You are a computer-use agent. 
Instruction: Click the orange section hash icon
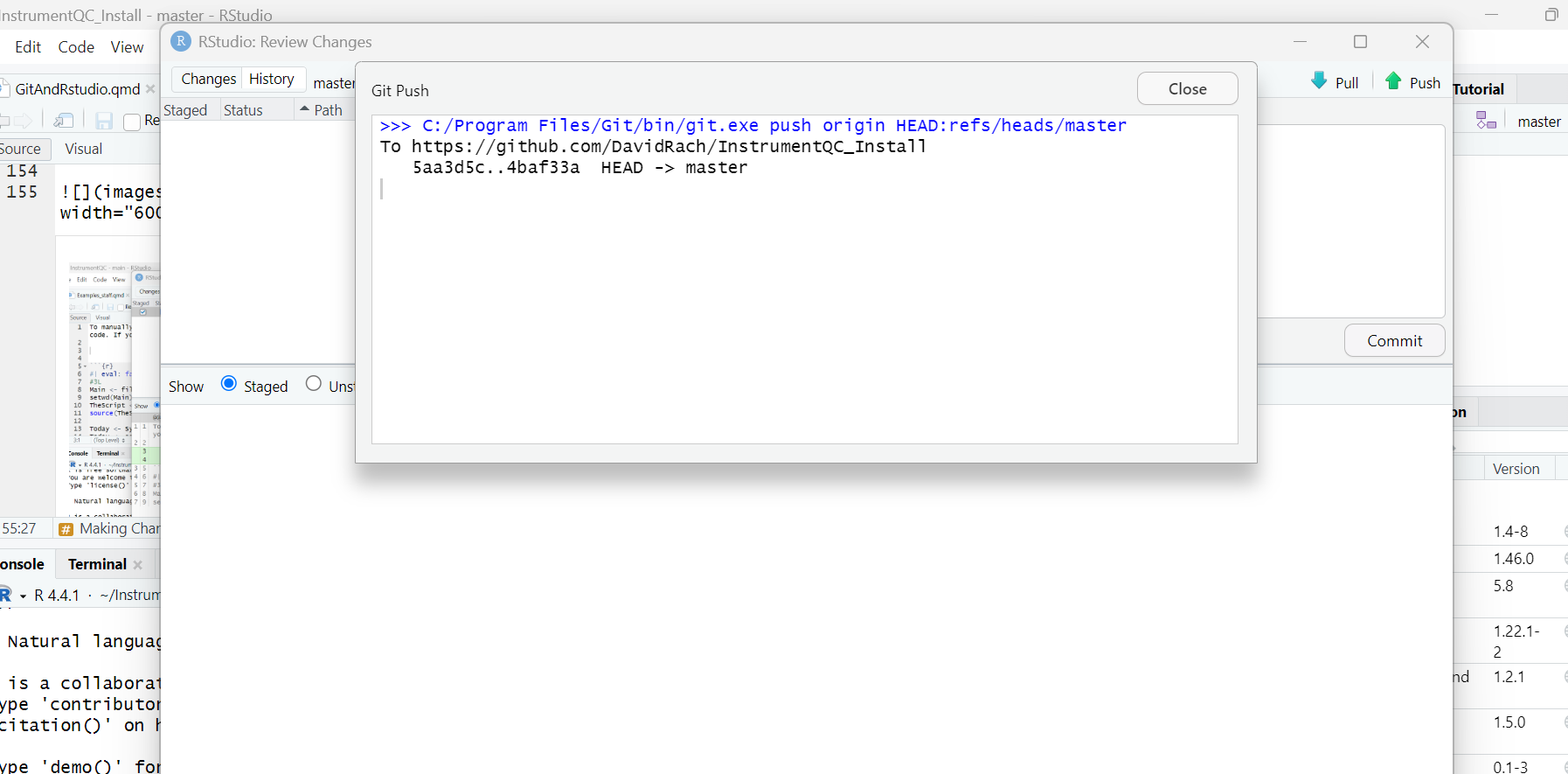[x=66, y=529]
